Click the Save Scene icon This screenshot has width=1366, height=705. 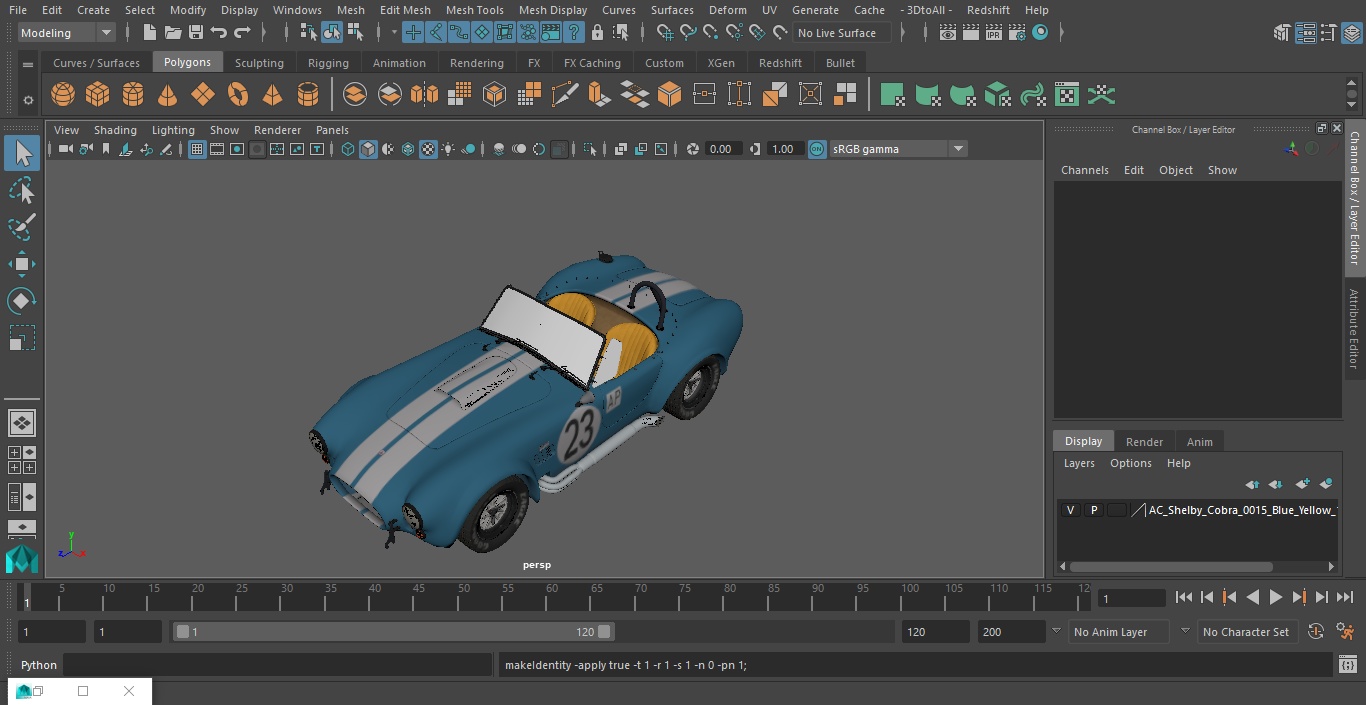(196, 33)
